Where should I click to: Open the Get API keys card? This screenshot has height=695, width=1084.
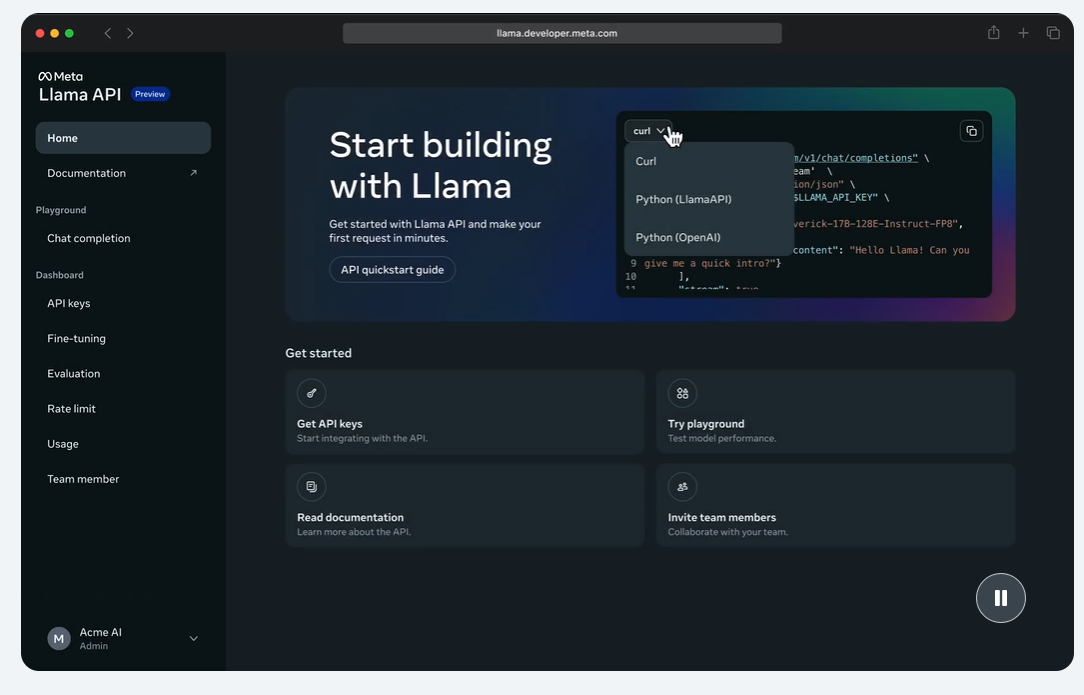(x=465, y=412)
